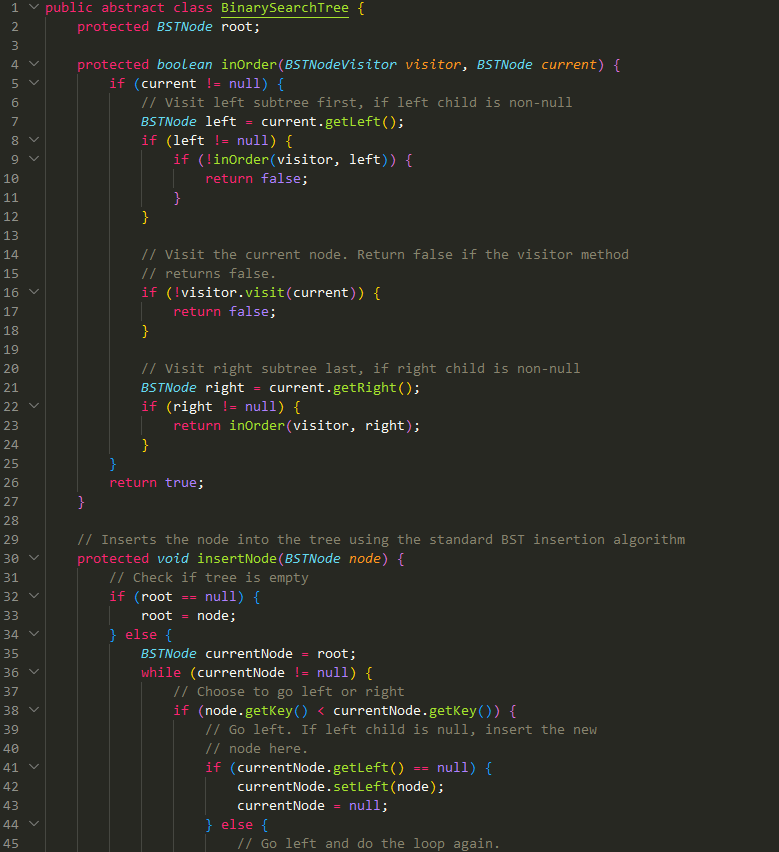Fold the '!visitor.visit(current)' block on line 16
This screenshot has height=852, width=779.
point(34,292)
